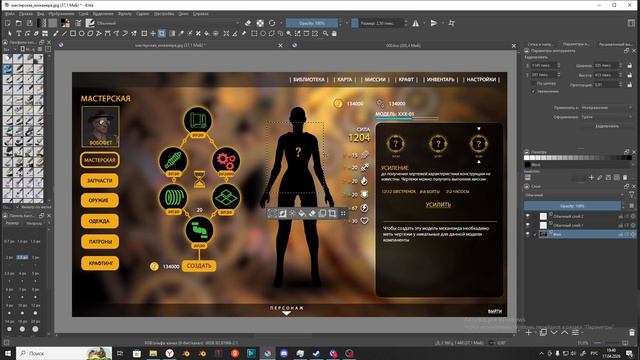Lock the crop width value
Image resolution: width=640 pixels, height=360 pixels.
tap(630, 65)
